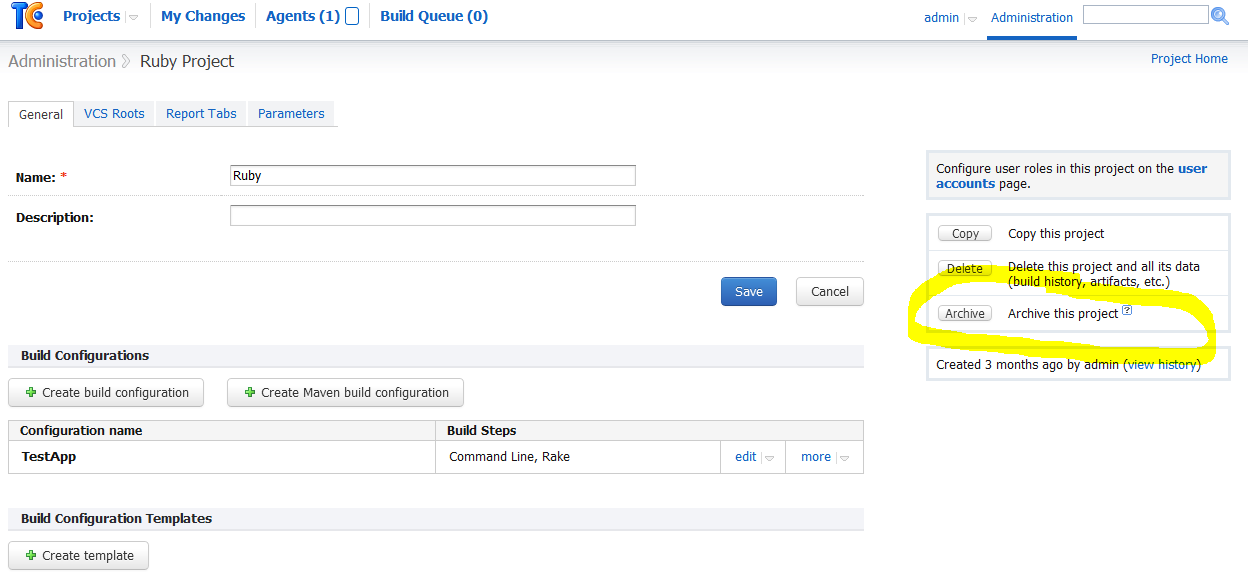
Task: Focus the top search box
Action: coord(1146,15)
